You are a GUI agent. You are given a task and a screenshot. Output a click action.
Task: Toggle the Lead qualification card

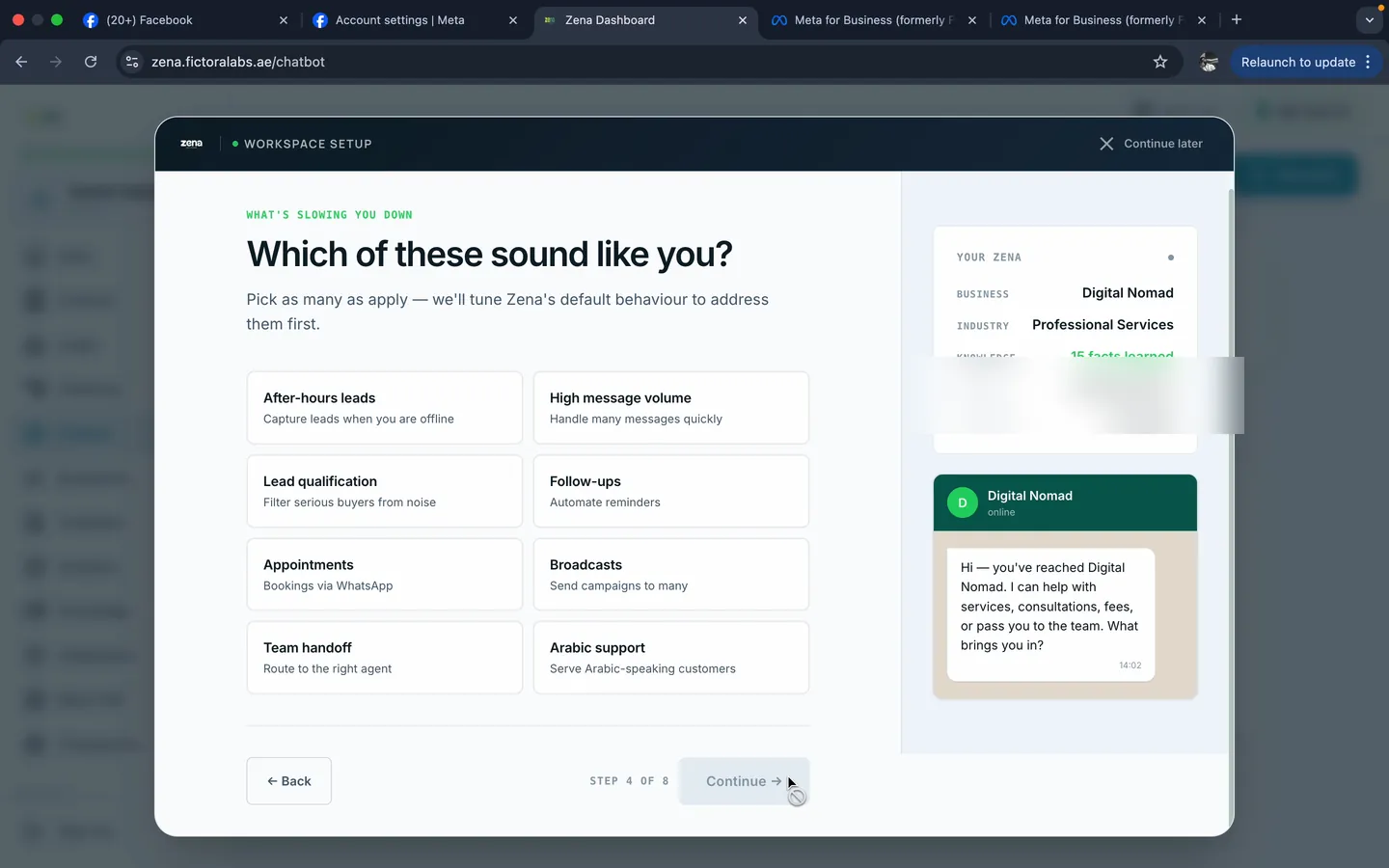pyautogui.click(x=384, y=491)
